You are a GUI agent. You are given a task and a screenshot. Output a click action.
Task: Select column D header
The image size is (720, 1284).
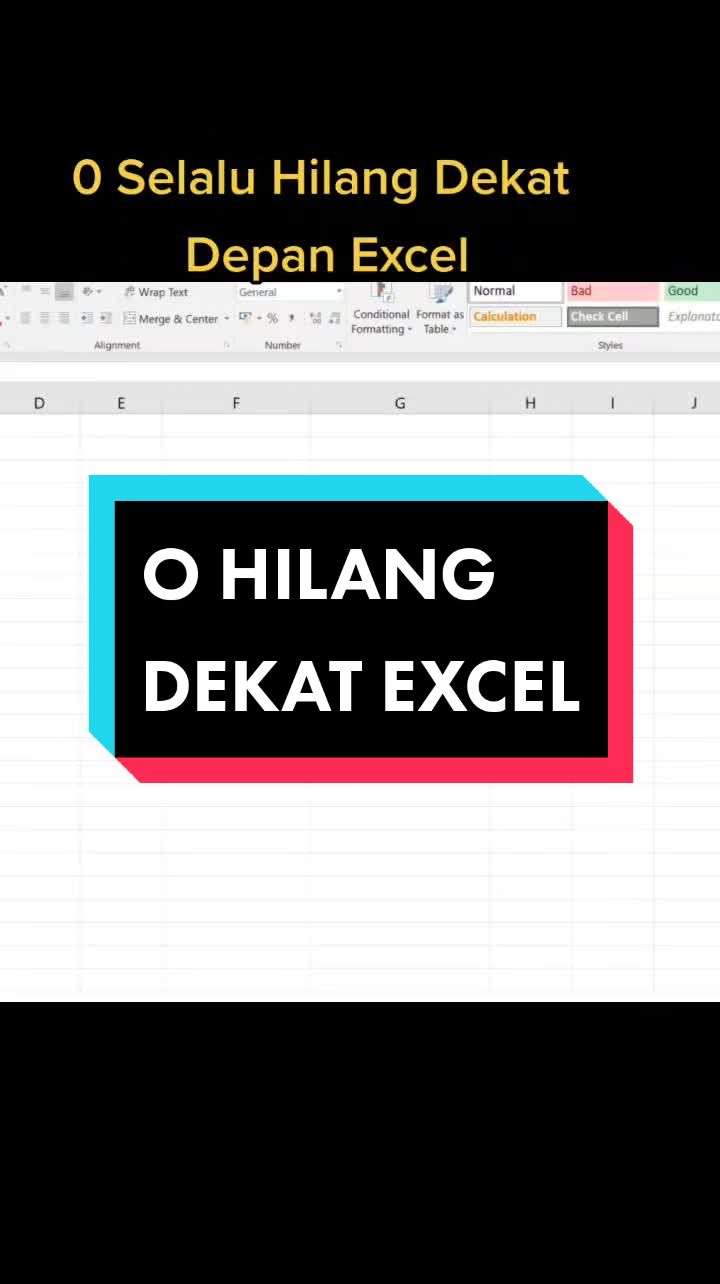pos(39,403)
